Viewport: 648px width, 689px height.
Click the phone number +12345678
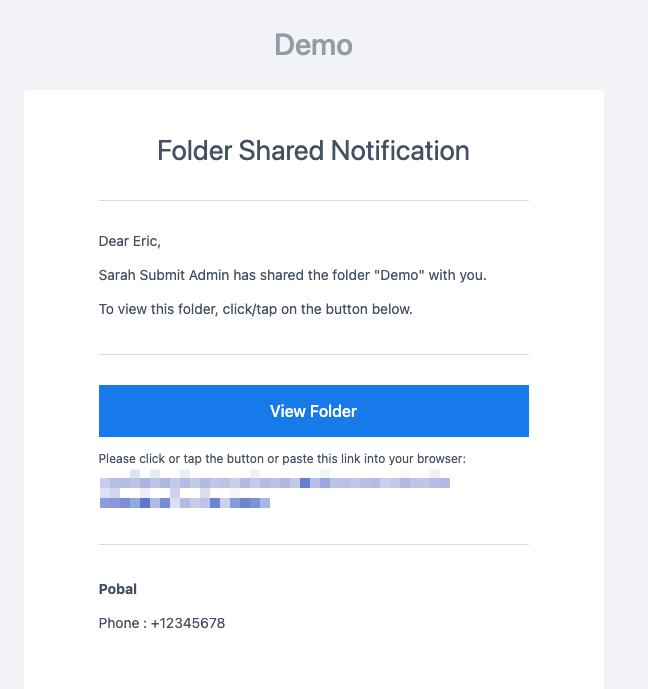coord(188,623)
